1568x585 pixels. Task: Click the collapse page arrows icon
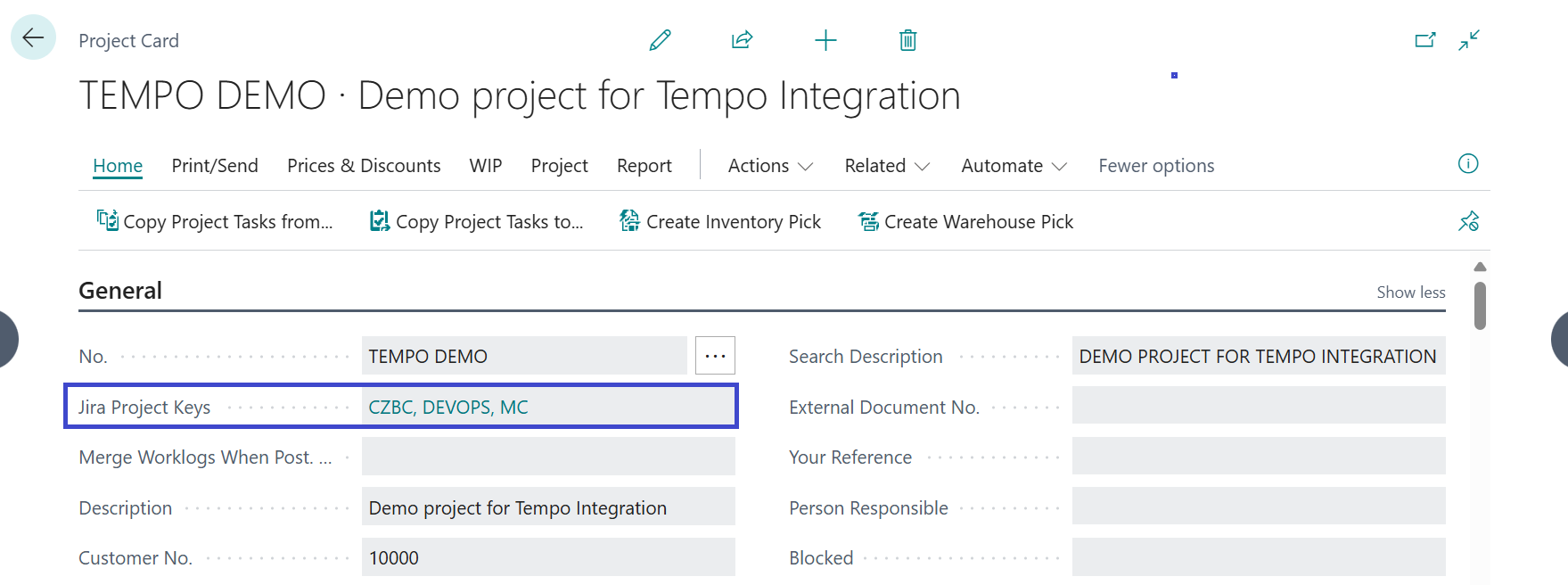(1469, 40)
